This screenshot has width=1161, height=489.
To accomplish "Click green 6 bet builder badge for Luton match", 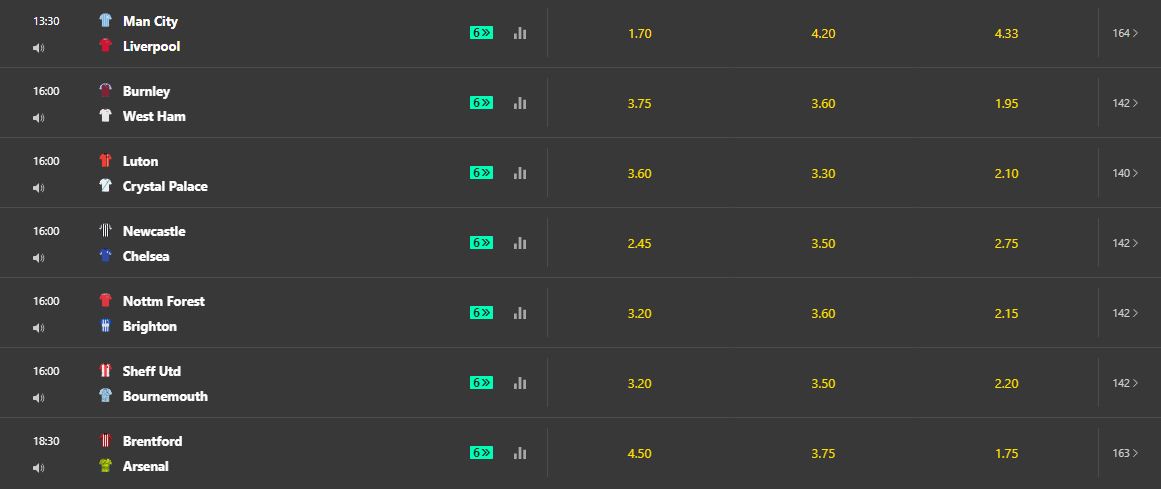I will coord(482,173).
